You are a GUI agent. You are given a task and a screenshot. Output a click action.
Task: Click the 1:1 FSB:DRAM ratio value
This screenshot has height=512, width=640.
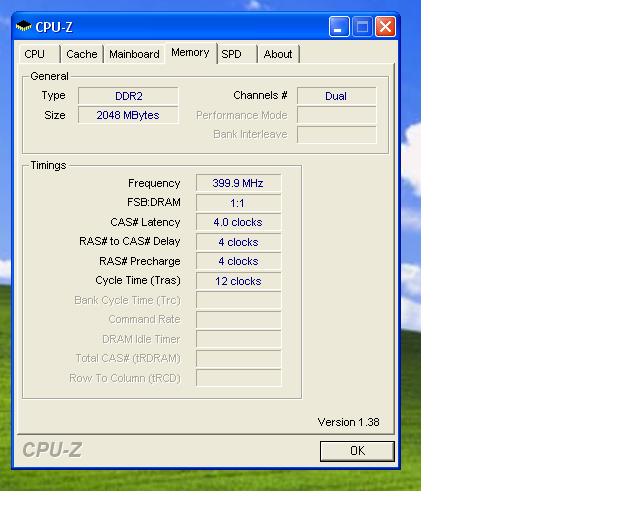[238, 203]
